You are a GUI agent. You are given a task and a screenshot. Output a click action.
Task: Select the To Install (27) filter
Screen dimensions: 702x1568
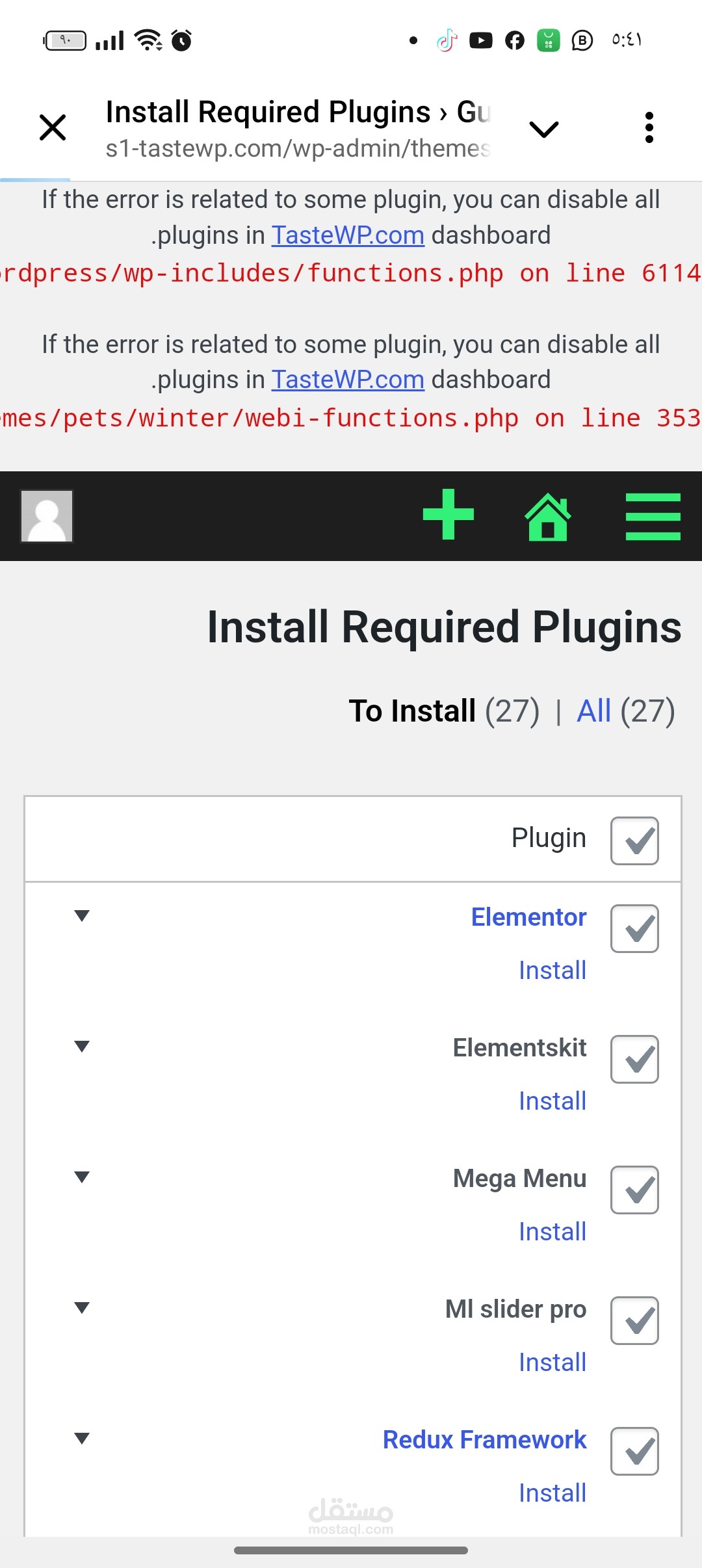coord(413,711)
